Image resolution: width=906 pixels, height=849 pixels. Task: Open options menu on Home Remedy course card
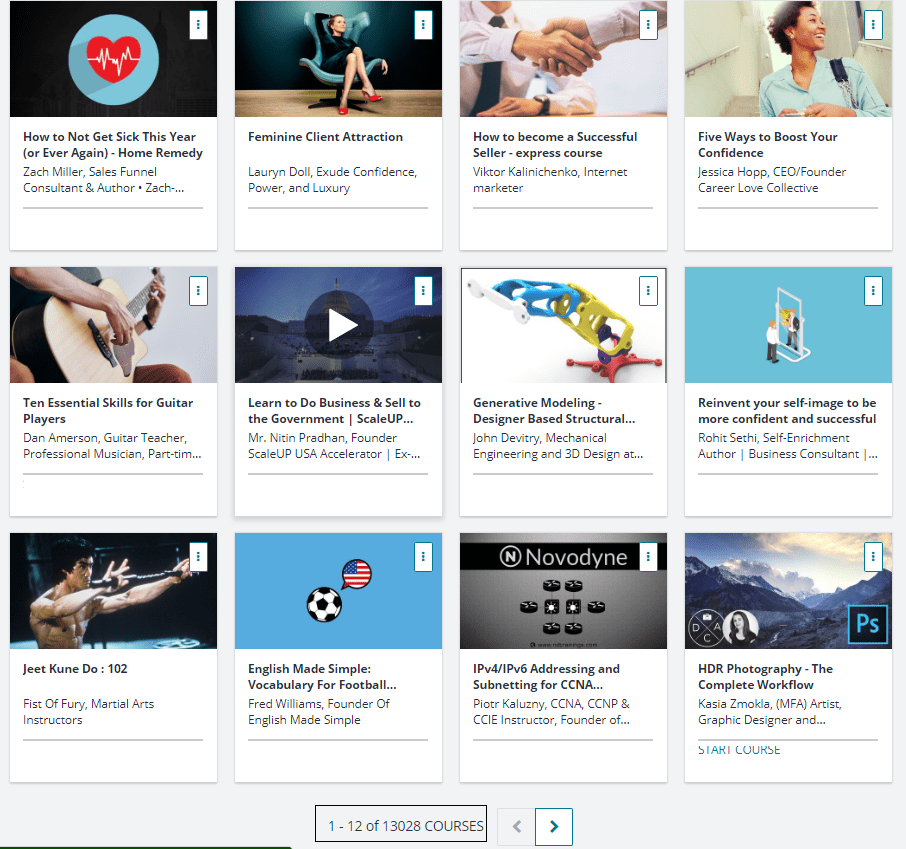click(x=198, y=25)
